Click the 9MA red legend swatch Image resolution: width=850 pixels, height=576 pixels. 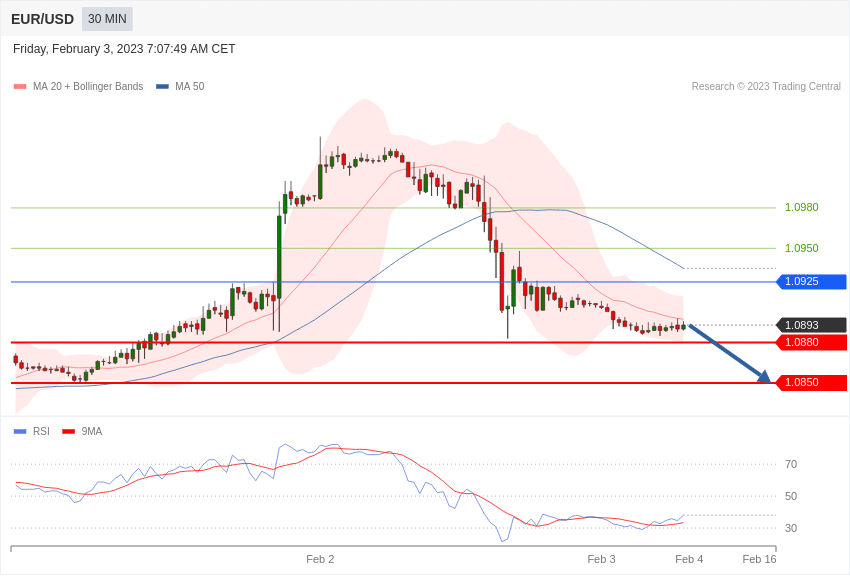[x=69, y=432]
